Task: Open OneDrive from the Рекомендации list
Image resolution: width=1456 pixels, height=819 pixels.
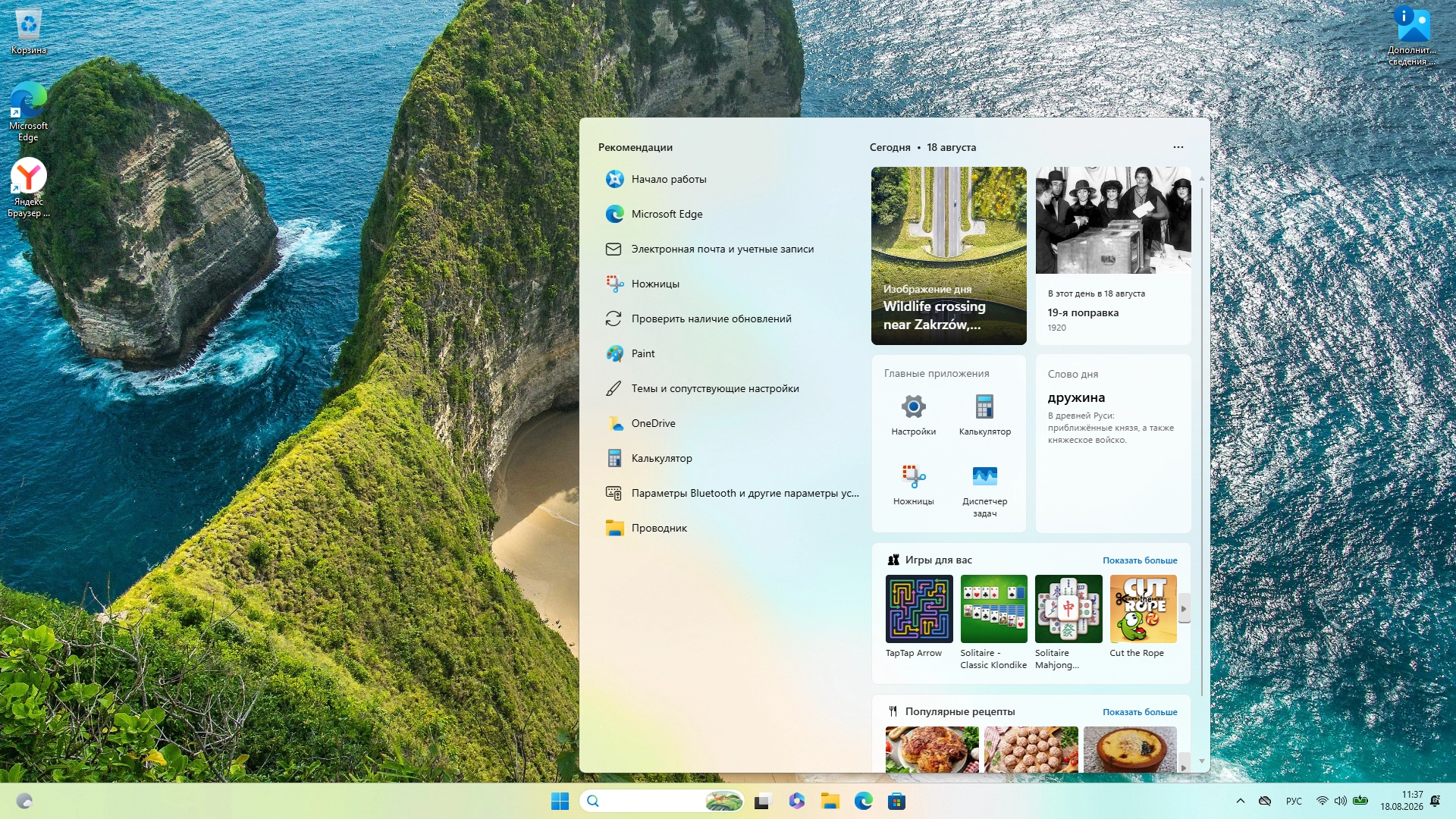Action: coord(728,423)
